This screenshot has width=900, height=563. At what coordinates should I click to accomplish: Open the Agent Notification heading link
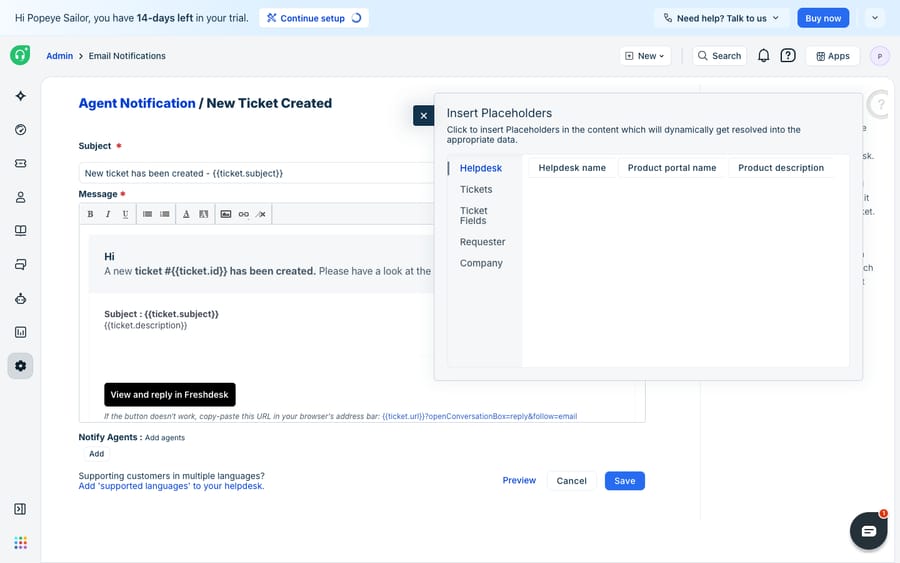click(137, 103)
